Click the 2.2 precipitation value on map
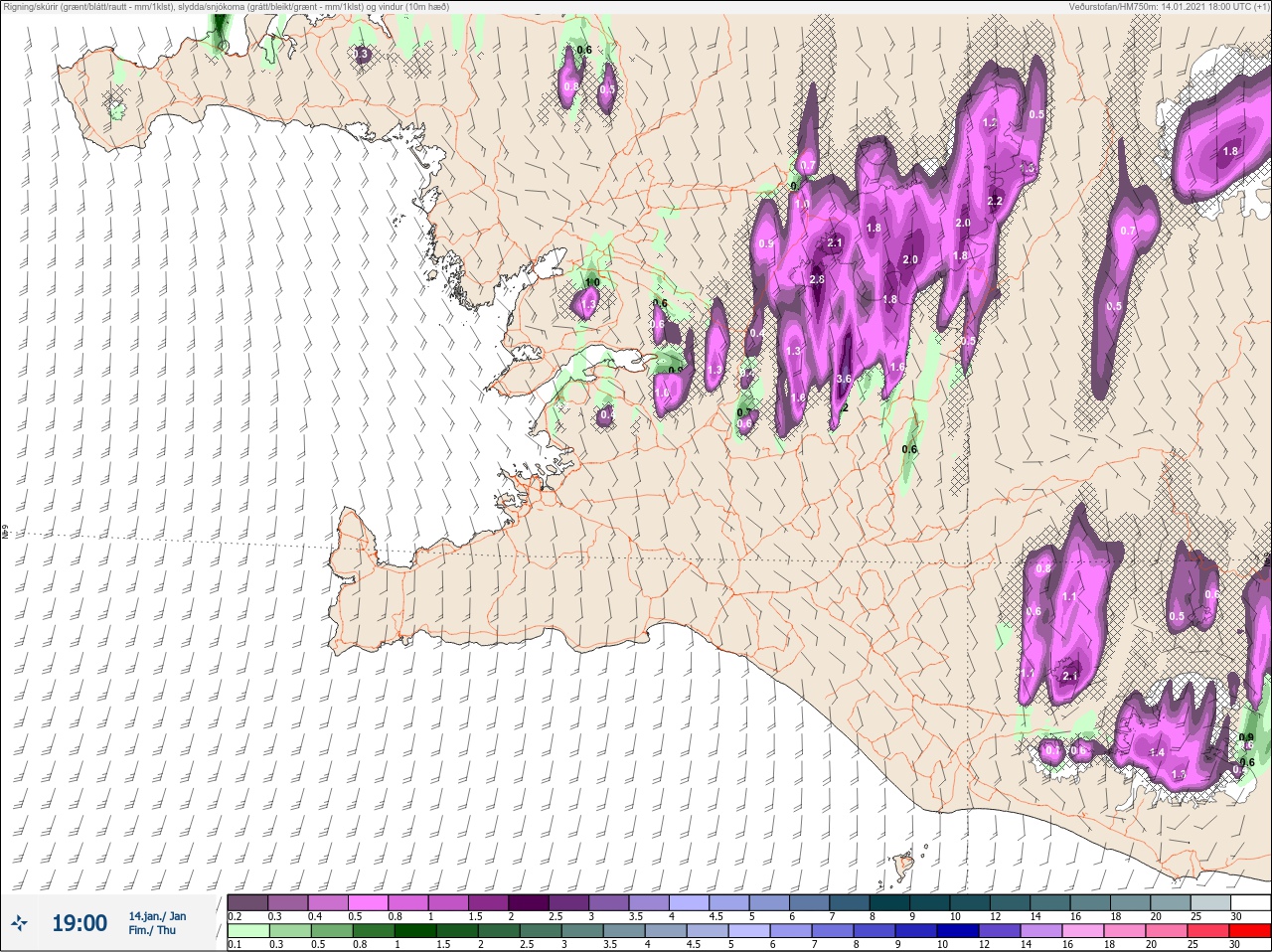The image size is (1272, 952). (996, 202)
